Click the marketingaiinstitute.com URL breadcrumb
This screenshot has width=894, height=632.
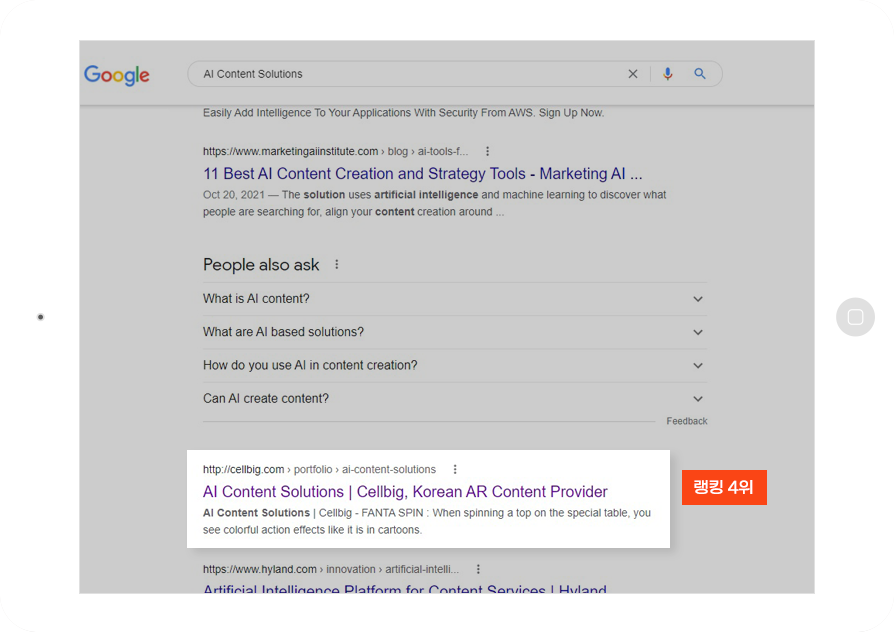coord(335,151)
